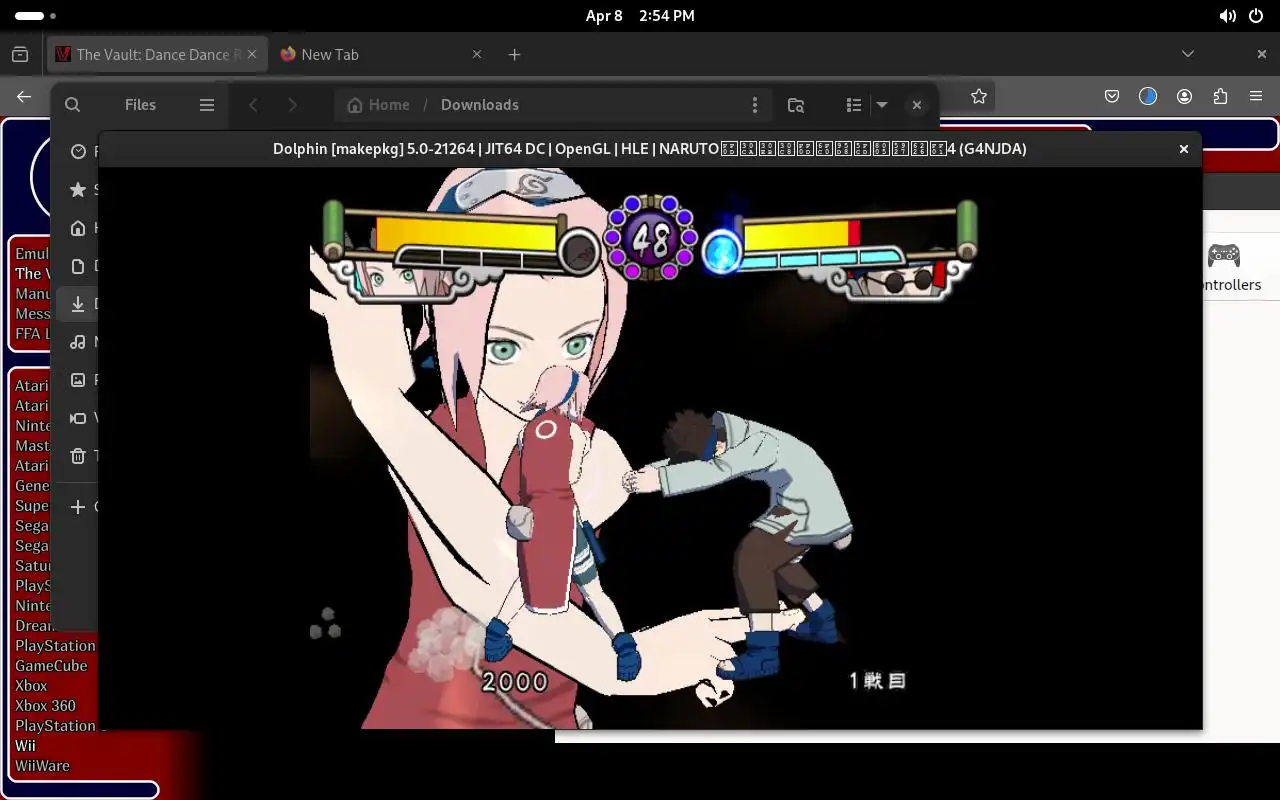This screenshot has width=1280, height=800.
Task: Go forward in Files navigation
Action: click(292, 105)
